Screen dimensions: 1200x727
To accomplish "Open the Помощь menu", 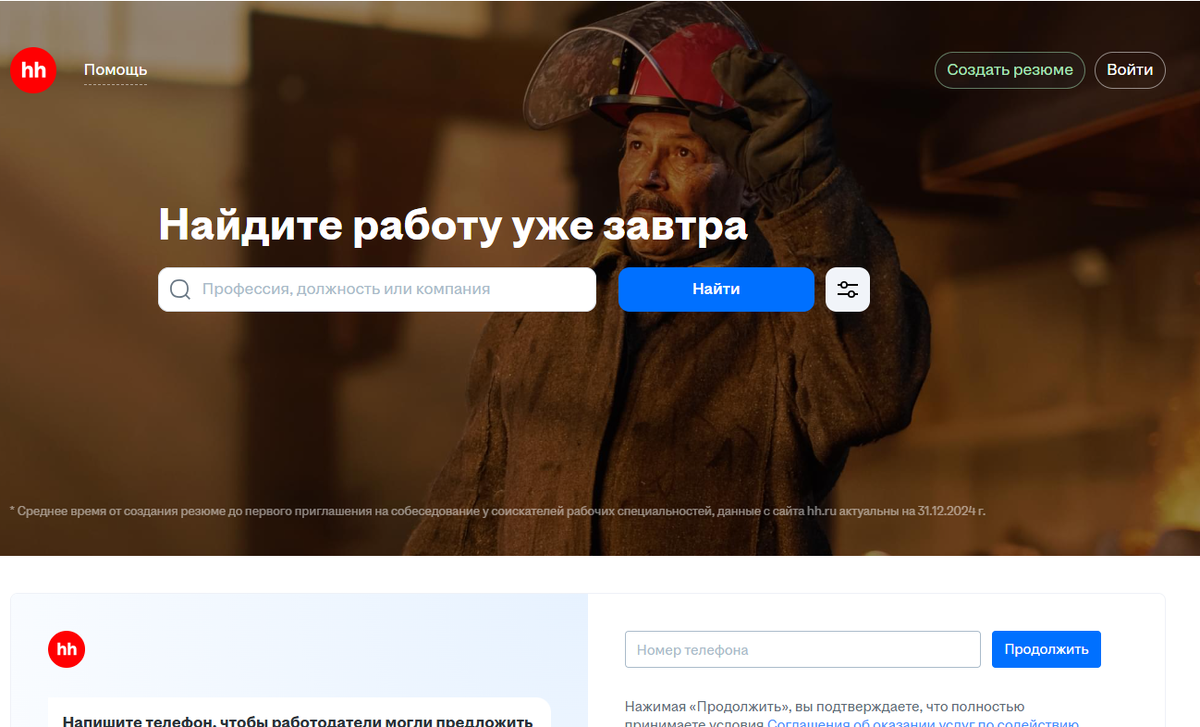I will 116,70.
